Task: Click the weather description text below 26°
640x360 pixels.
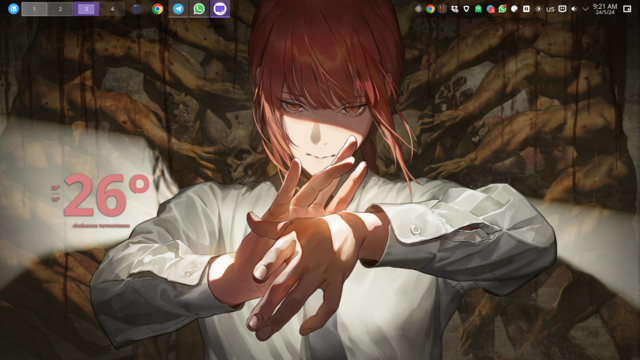Action: (101, 225)
